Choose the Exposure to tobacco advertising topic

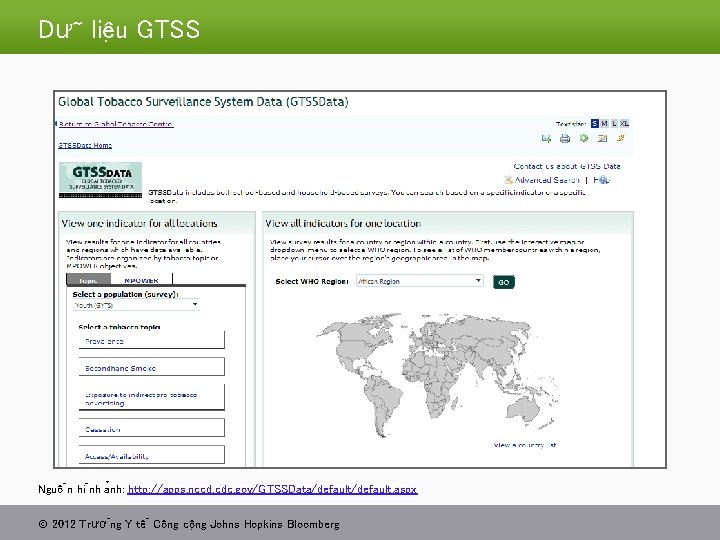pos(152,398)
